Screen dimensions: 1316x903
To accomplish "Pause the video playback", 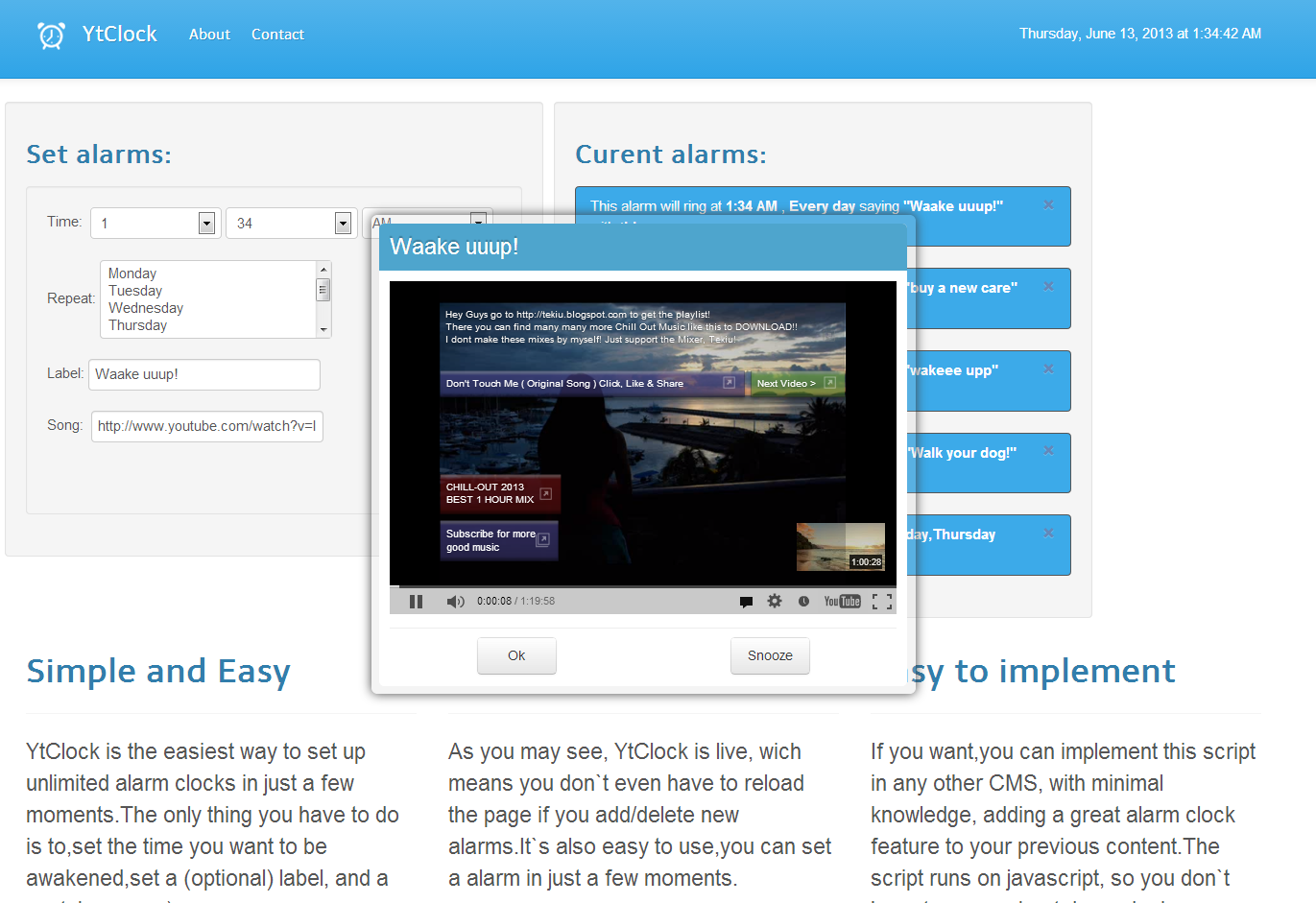I will pyautogui.click(x=416, y=601).
